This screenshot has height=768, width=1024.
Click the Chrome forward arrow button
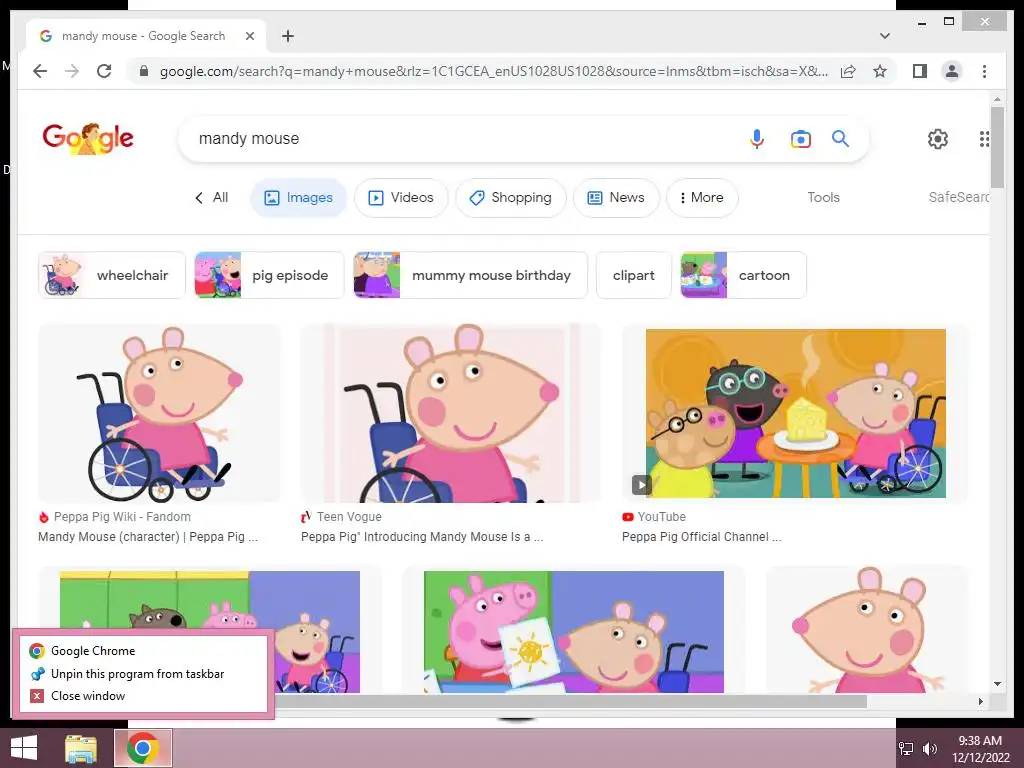pos(72,71)
